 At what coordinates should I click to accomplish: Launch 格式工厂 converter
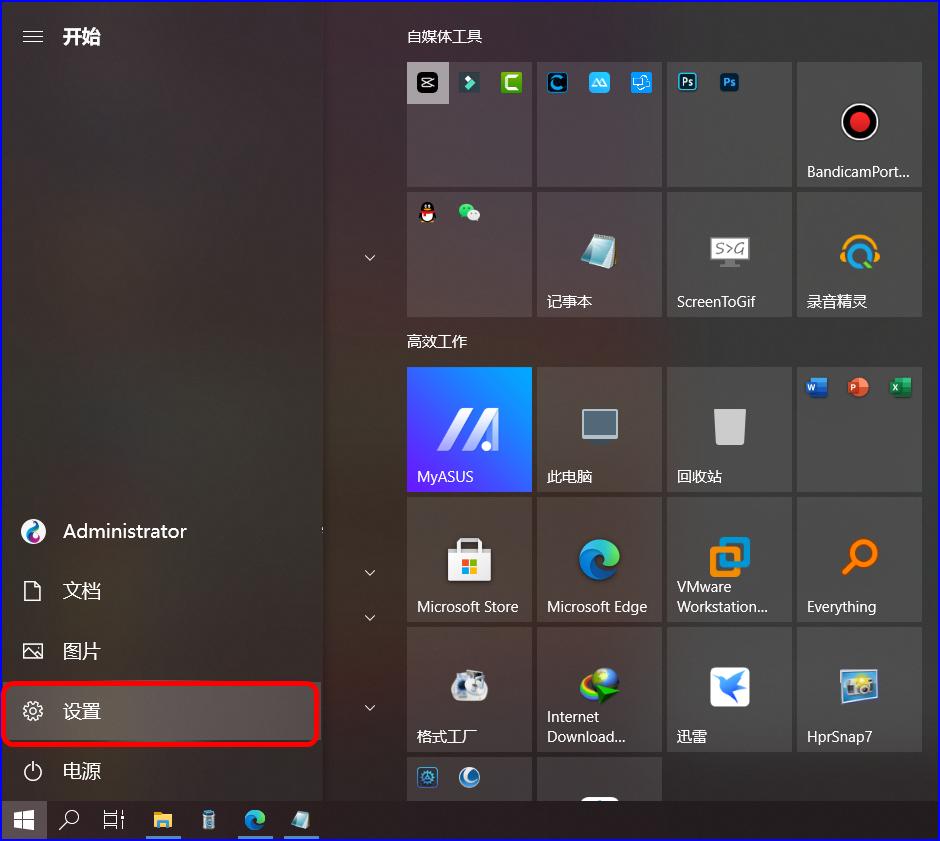pos(469,689)
